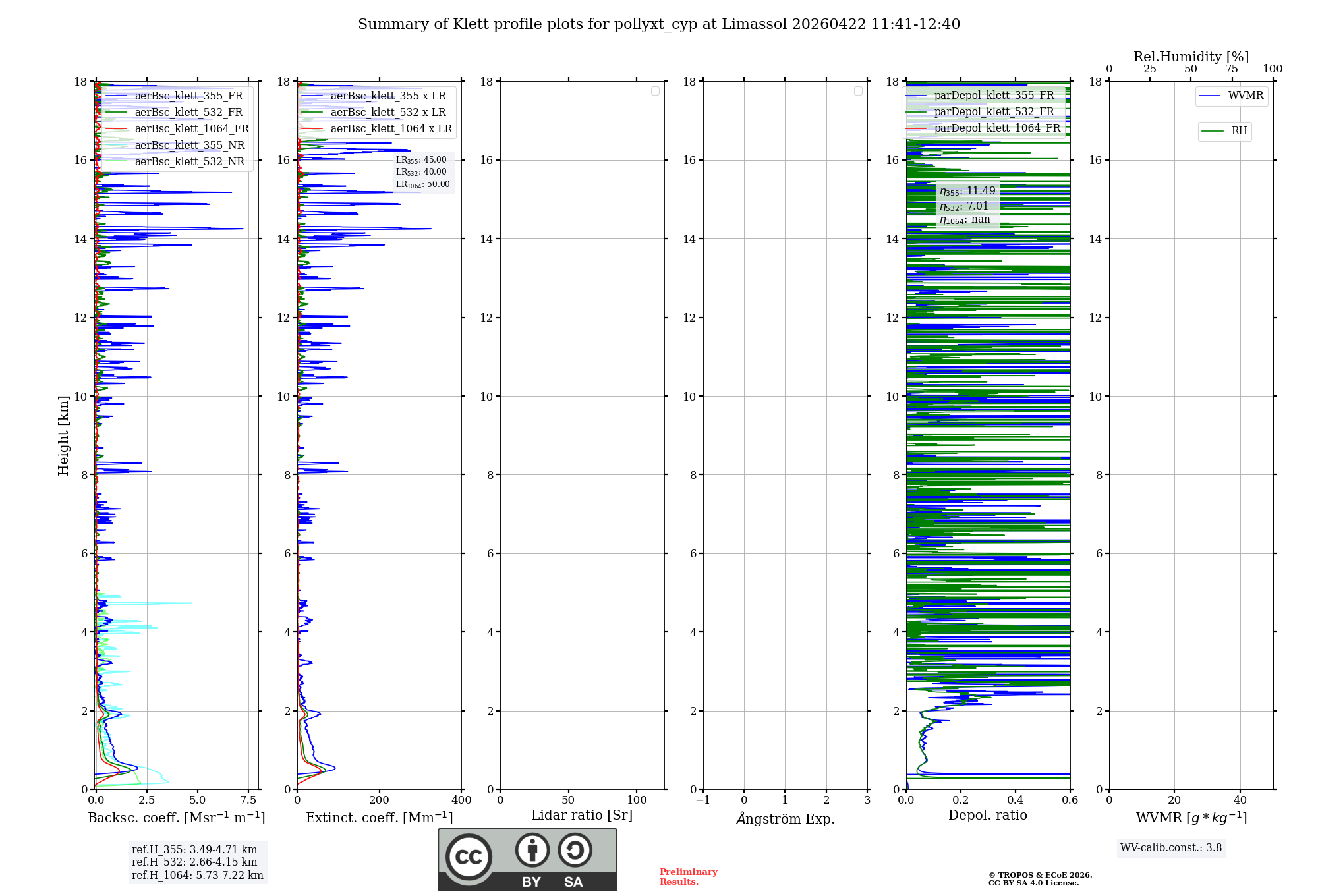Image resolution: width=1318 pixels, height=896 pixels.
Task: Click the BY text in license badge
Action: point(531,882)
